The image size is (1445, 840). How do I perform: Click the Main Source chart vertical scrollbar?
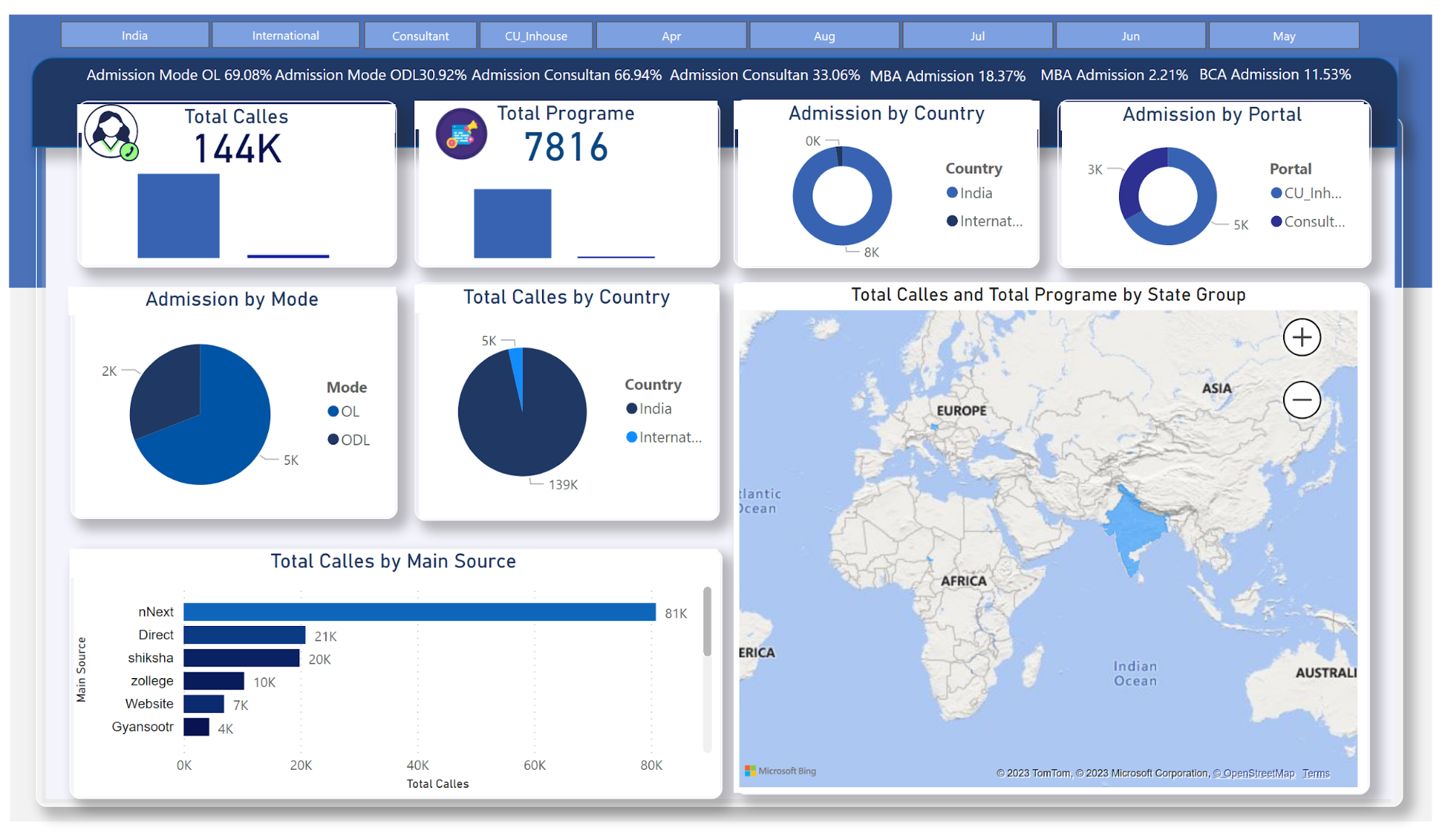(x=707, y=622)
